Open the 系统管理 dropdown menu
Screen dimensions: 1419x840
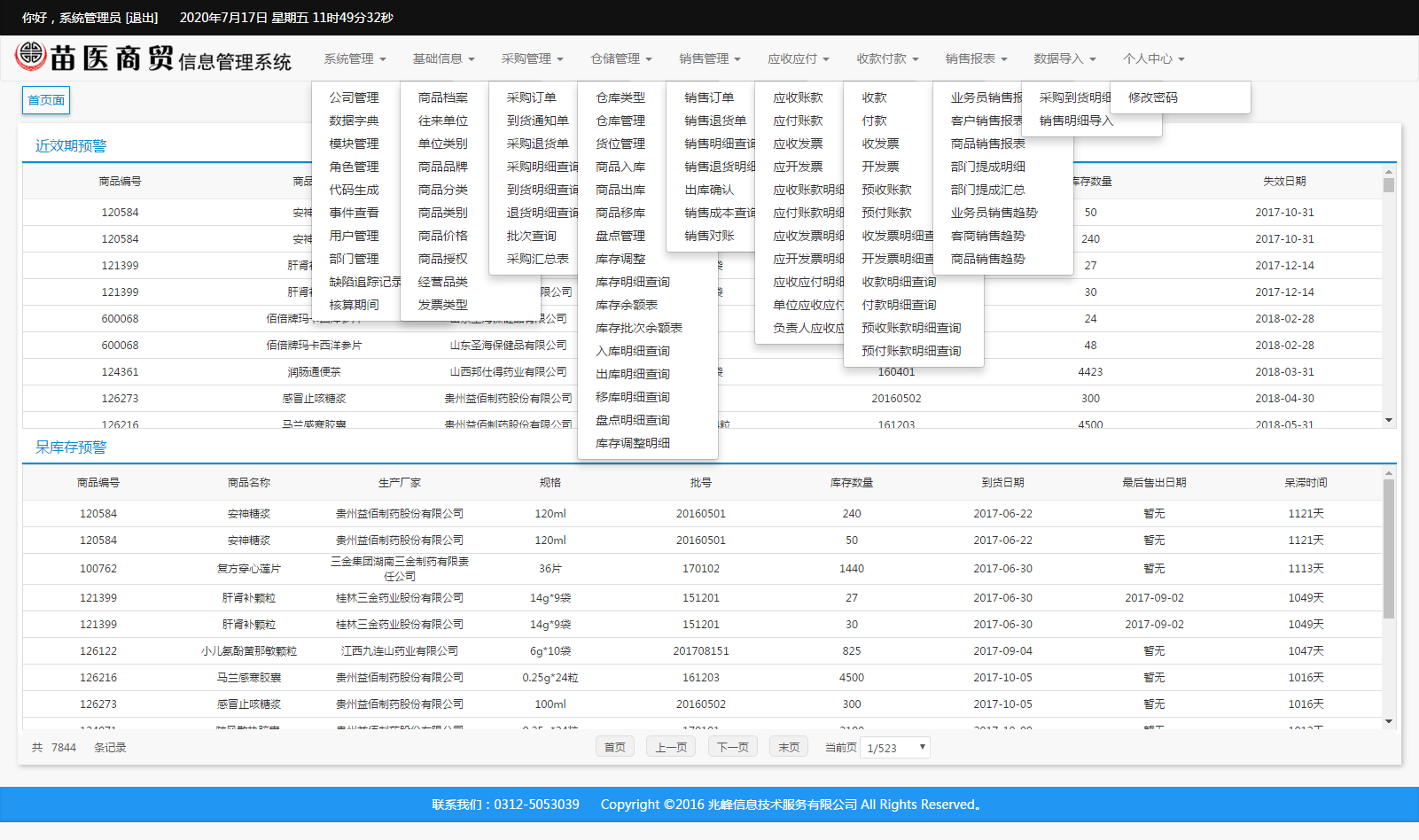pos(355,58)
